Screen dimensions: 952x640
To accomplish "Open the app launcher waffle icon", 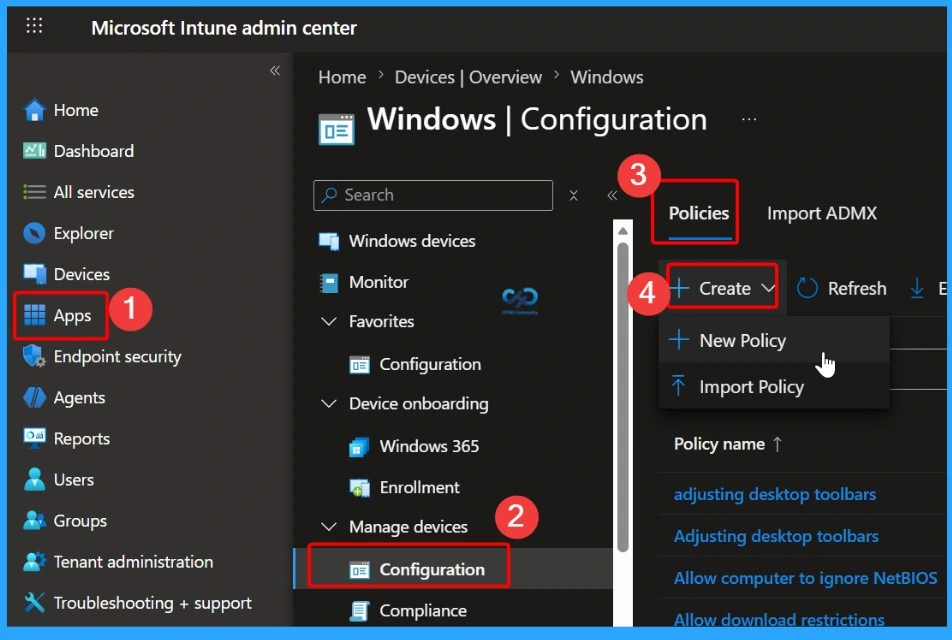I will pos(35,26).
